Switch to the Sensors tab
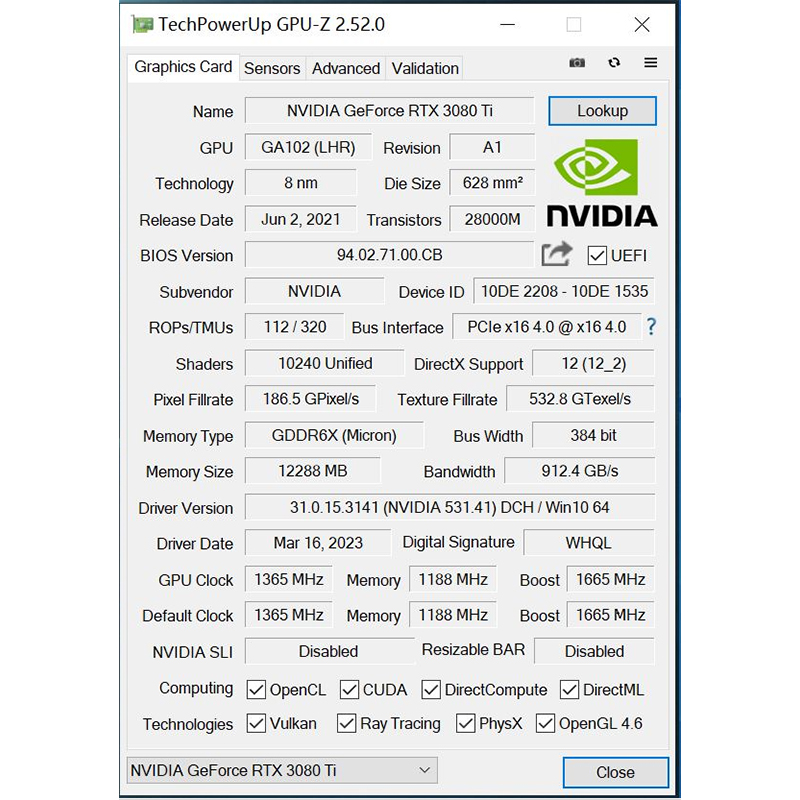 (x=272, y=68)
